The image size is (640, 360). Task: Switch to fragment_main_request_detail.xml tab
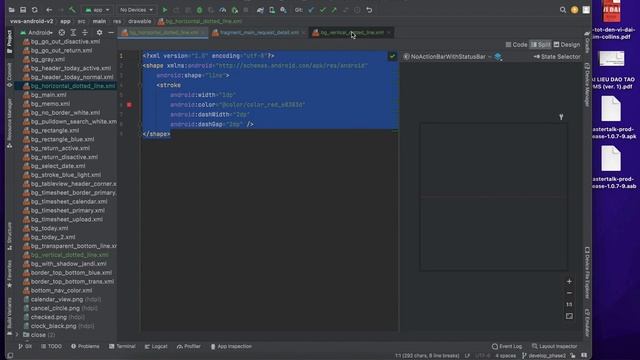coord(259,32)
